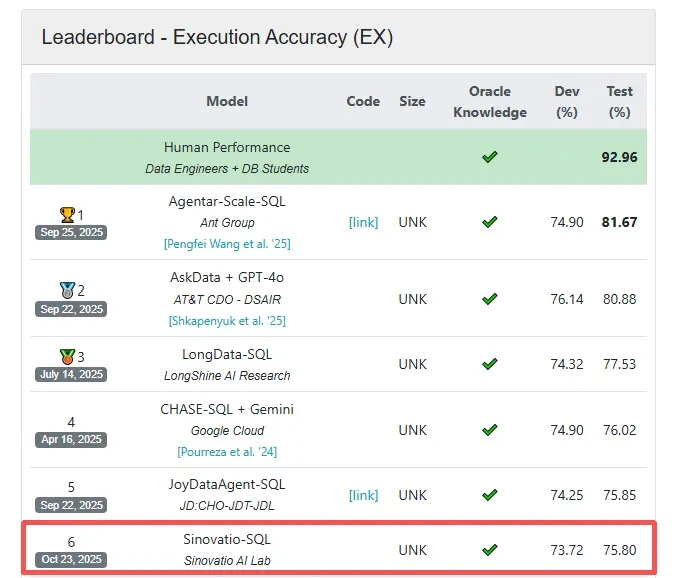This screenshot has height=578, width=678.
Task: Click the JoyDataAgent-SQL oracle knowledge checkmark
Action: click(489, 494)
